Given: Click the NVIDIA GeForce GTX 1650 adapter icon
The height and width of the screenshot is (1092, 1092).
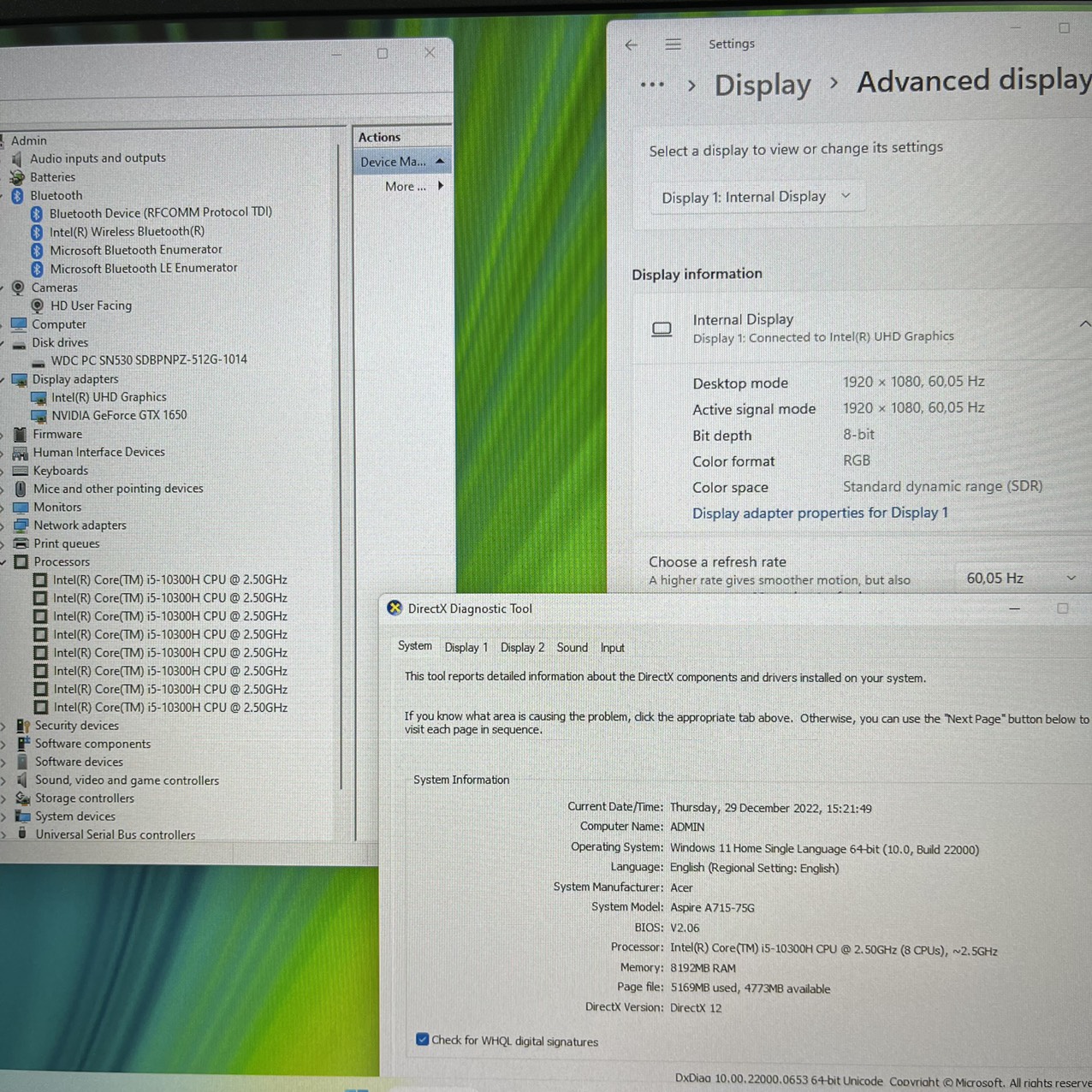Looking at the screenshot, I should [39, 416].
